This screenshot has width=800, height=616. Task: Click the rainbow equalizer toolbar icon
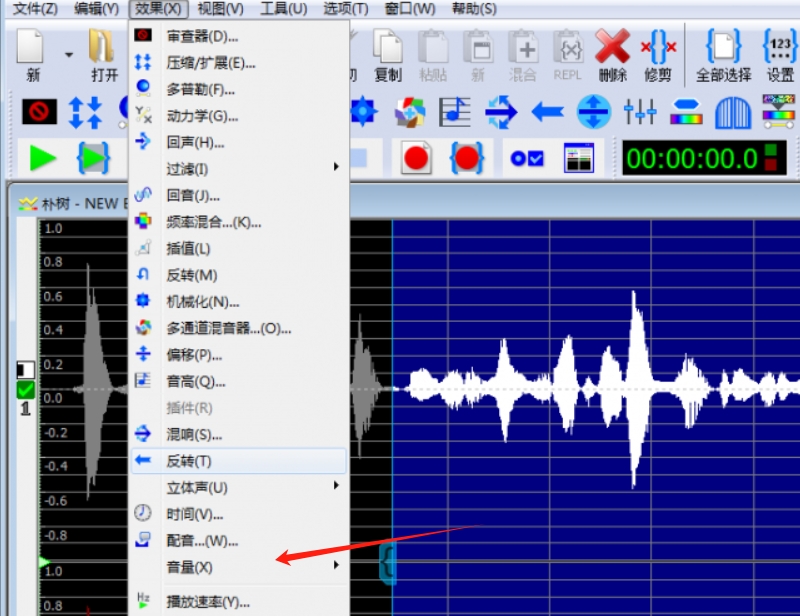686,111
